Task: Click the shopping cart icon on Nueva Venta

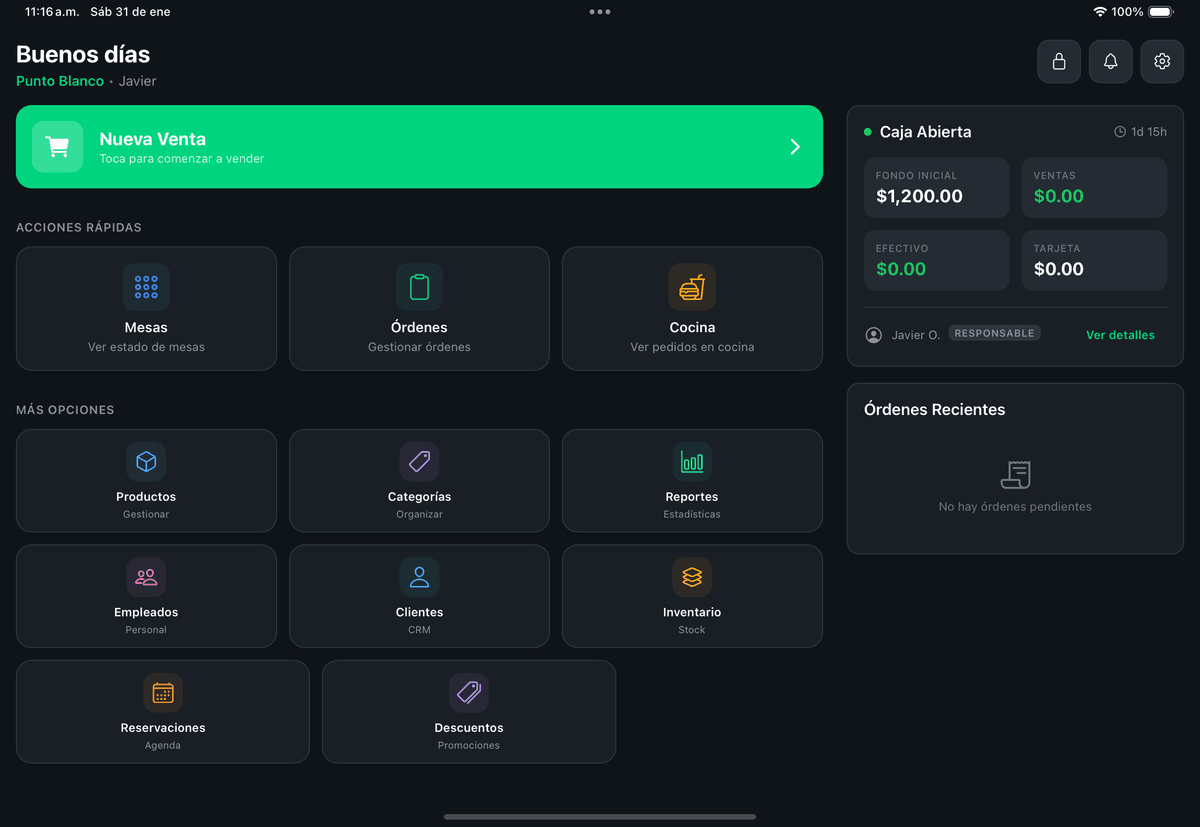Action: point(57,146)
